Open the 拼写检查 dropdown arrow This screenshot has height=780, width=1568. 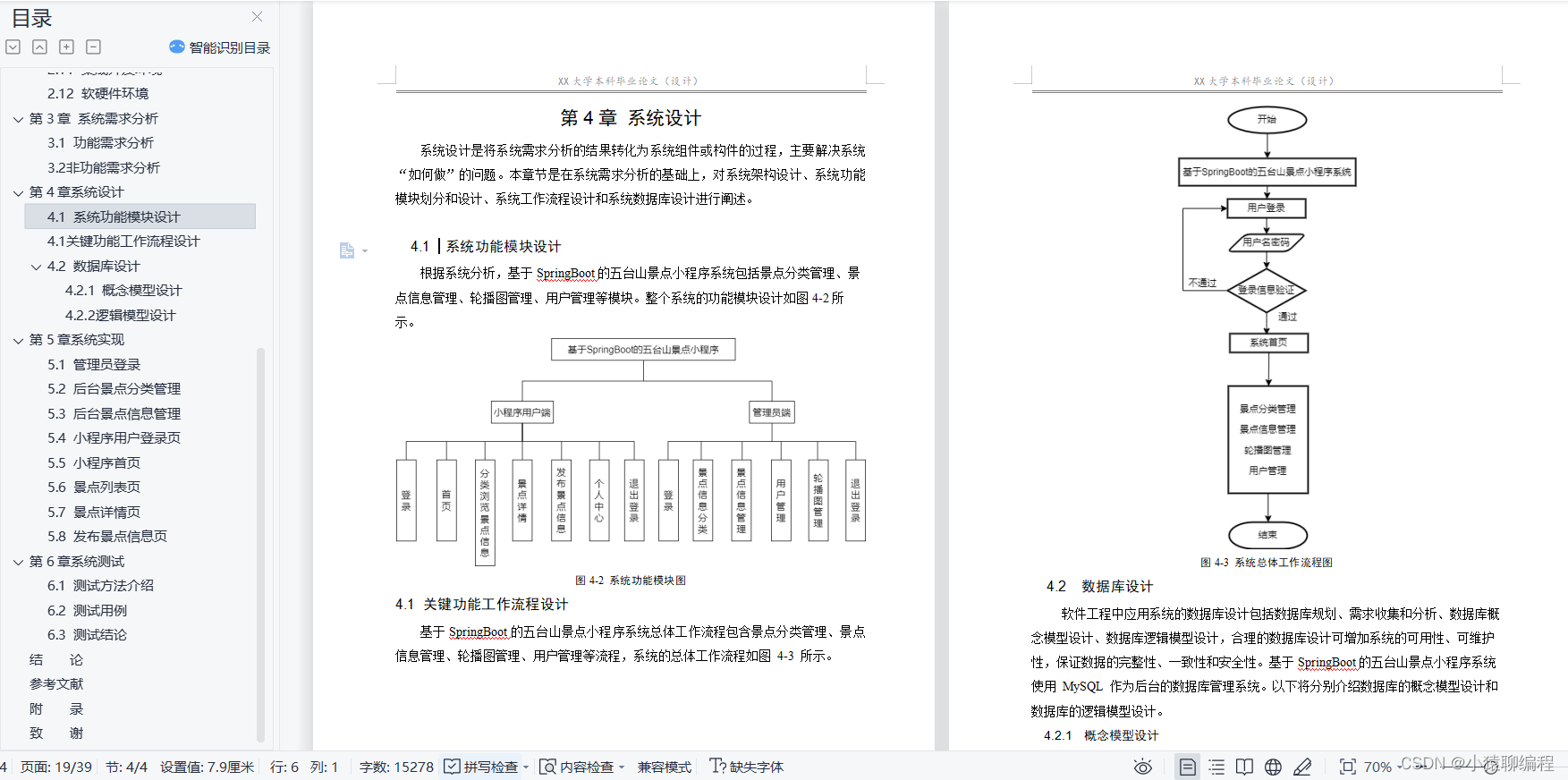pos(526,767)
